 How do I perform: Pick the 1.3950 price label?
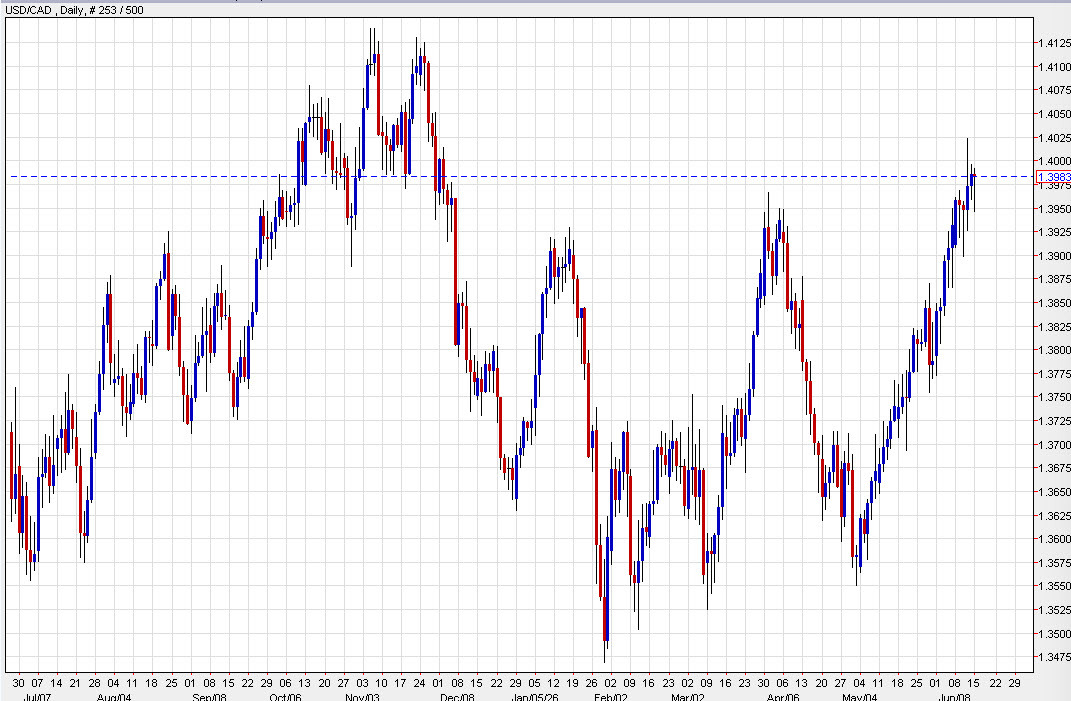1054,209
